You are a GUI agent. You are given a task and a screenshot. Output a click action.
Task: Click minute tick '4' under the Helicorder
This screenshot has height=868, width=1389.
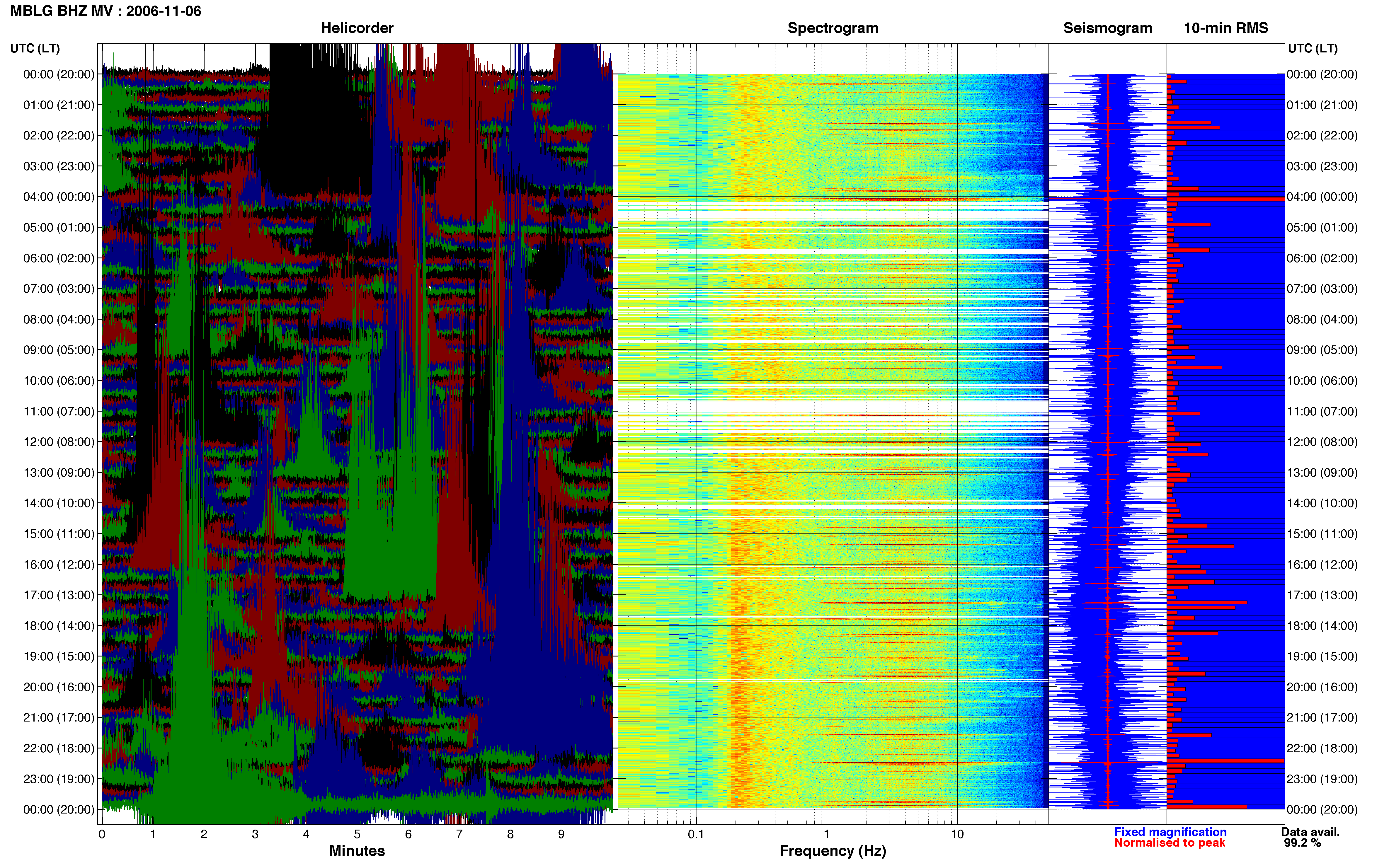[x=306, y=834]
